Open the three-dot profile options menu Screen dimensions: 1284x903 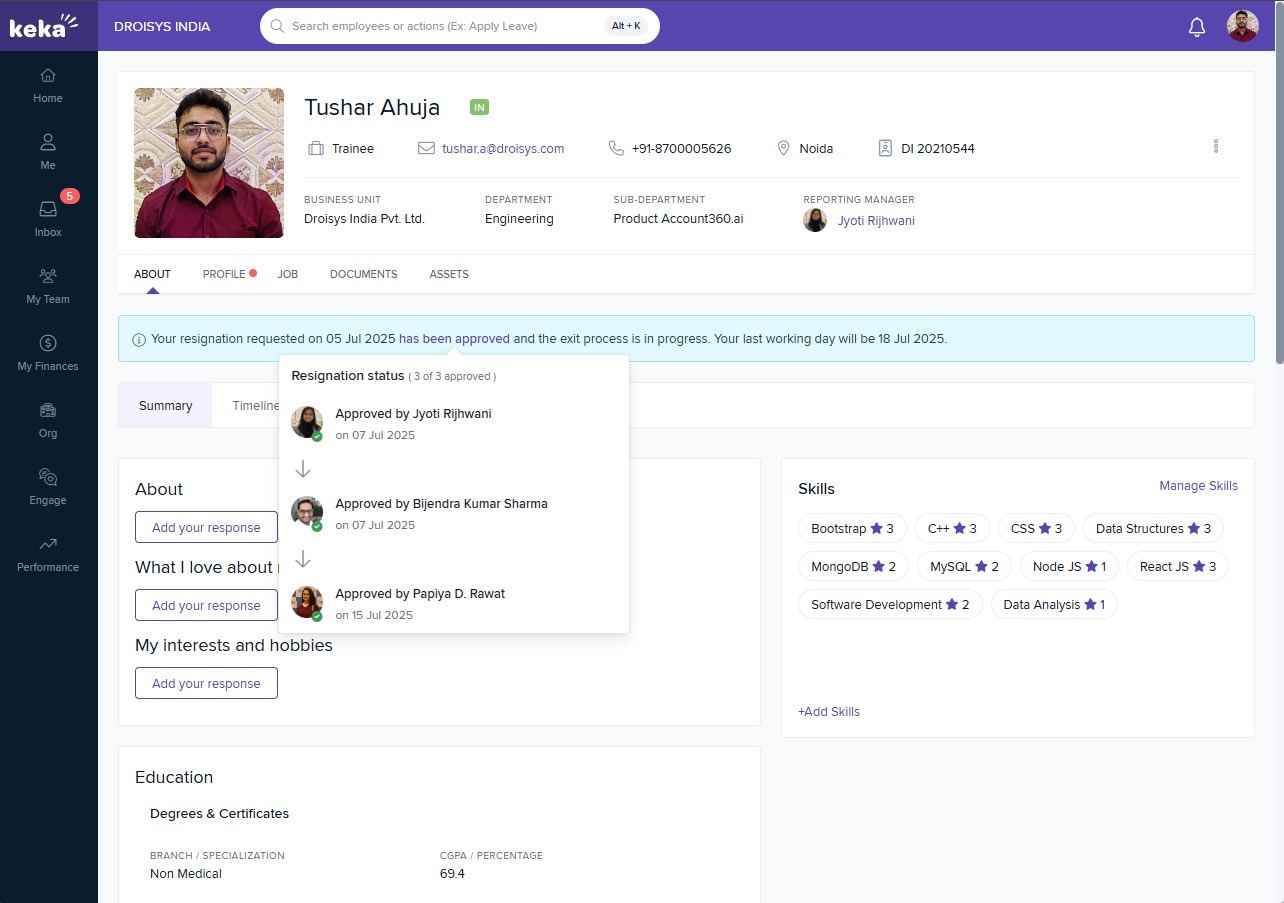pyautogui.click(x=1215, y=146)
